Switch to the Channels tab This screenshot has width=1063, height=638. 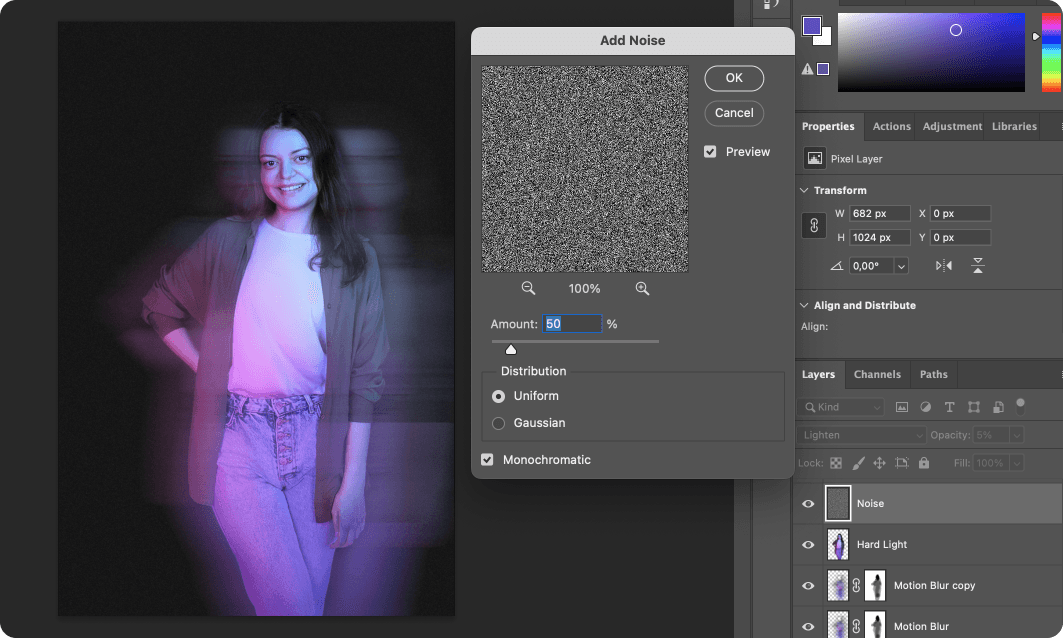(x=877, y=374)
